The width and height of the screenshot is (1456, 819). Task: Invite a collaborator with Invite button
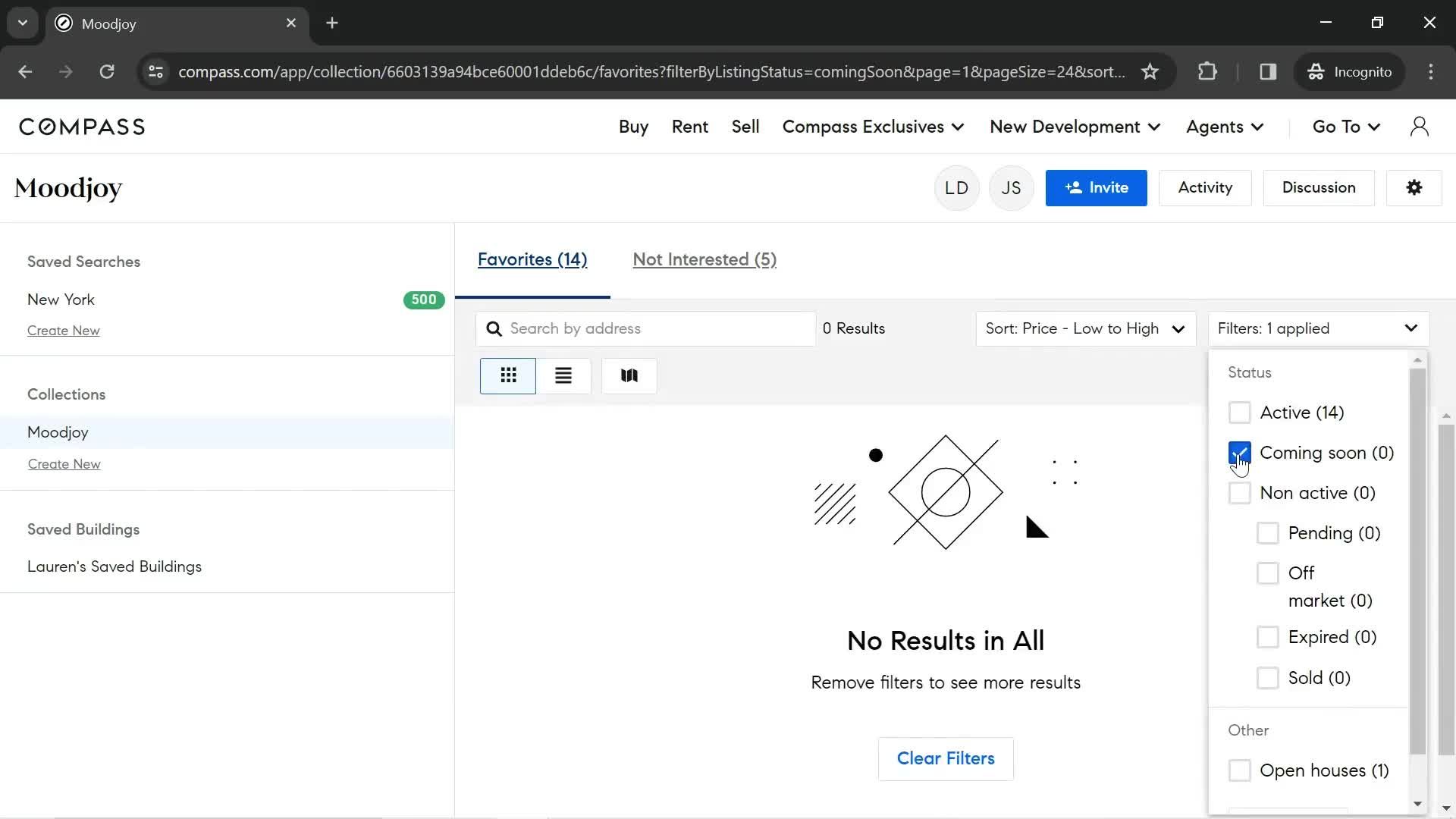coord(1096,187)
